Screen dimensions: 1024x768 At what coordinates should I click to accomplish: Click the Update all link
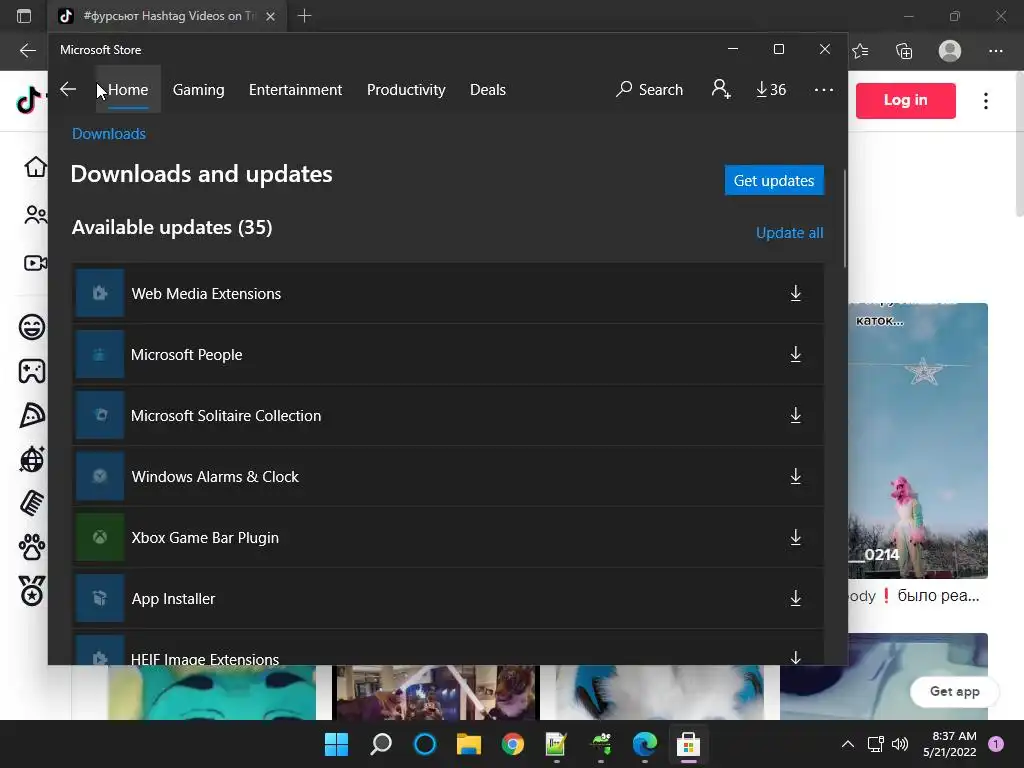pyautogui.click(x=790, y=232)
